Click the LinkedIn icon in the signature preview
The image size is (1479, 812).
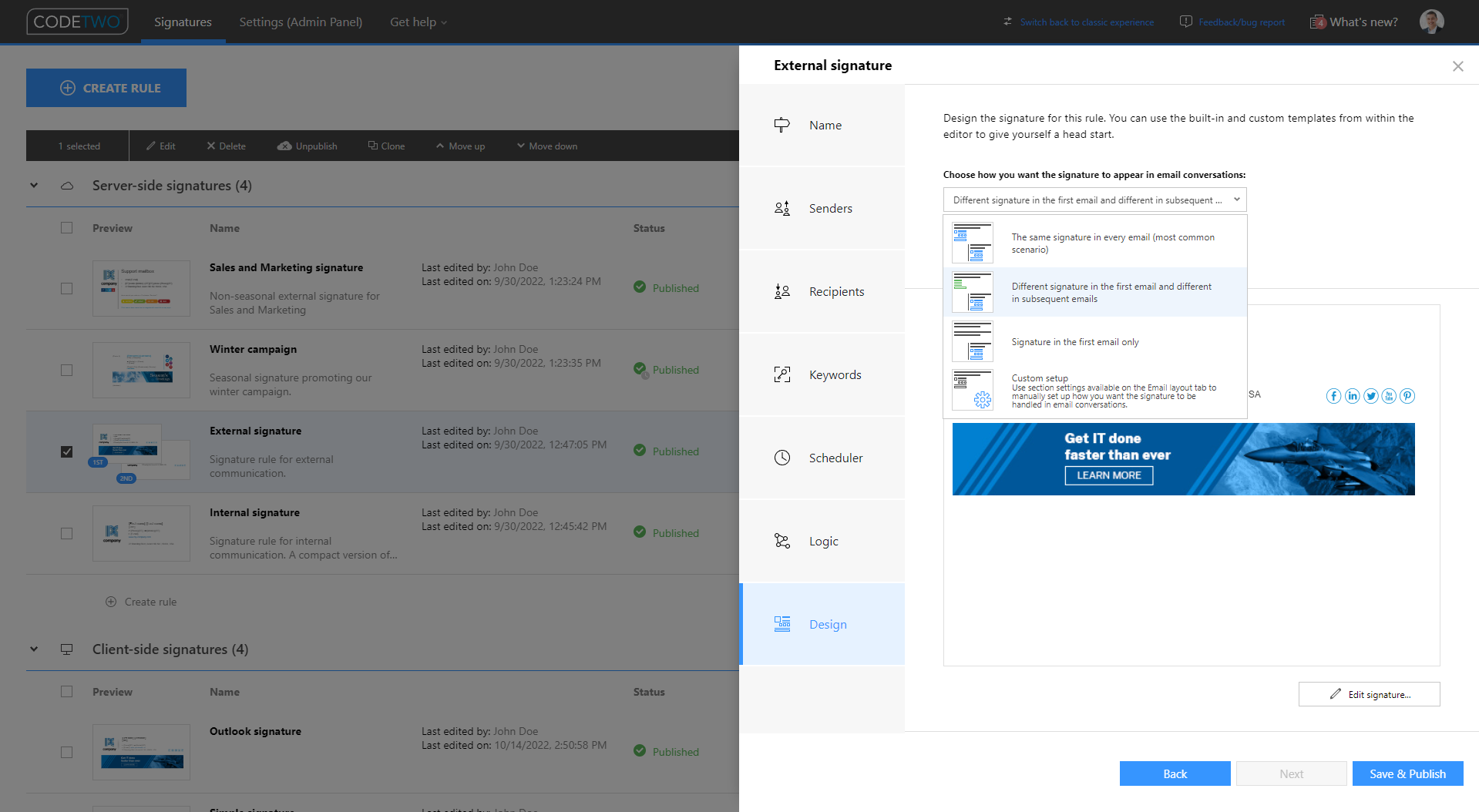pos(1352,396)
